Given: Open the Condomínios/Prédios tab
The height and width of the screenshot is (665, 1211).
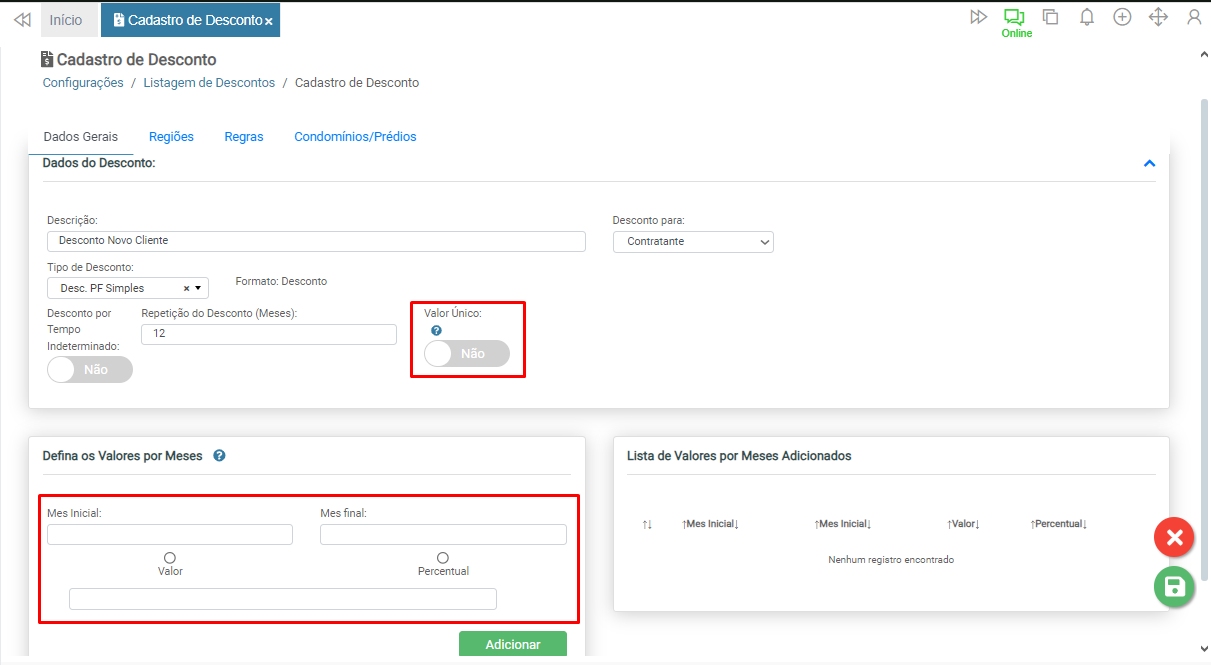Looking at the screenshot, I should pos(355,137).
